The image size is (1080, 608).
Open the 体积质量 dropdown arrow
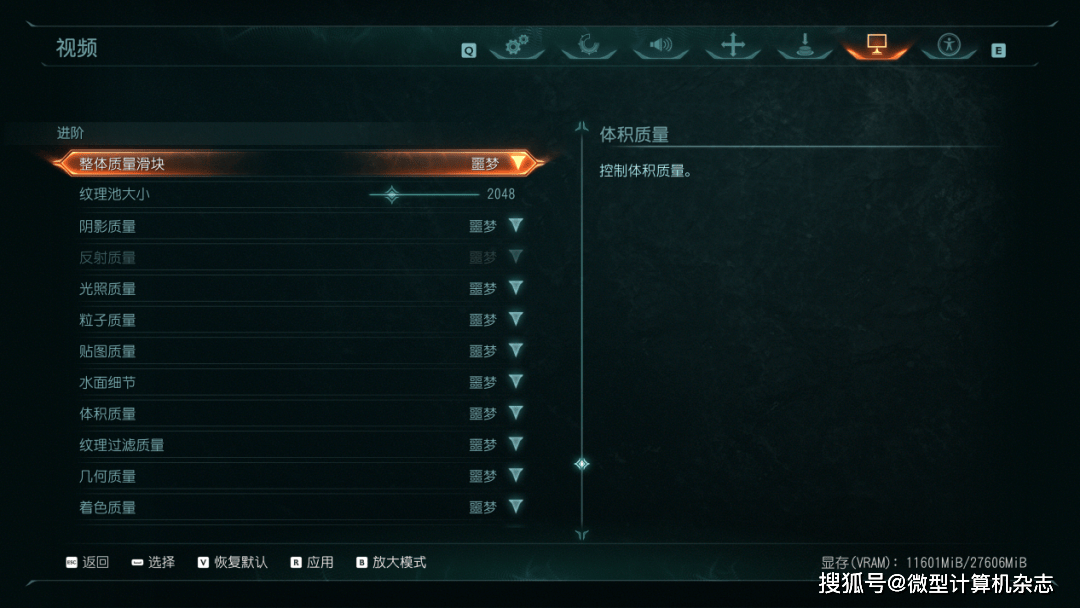click(x=516, y=412)
